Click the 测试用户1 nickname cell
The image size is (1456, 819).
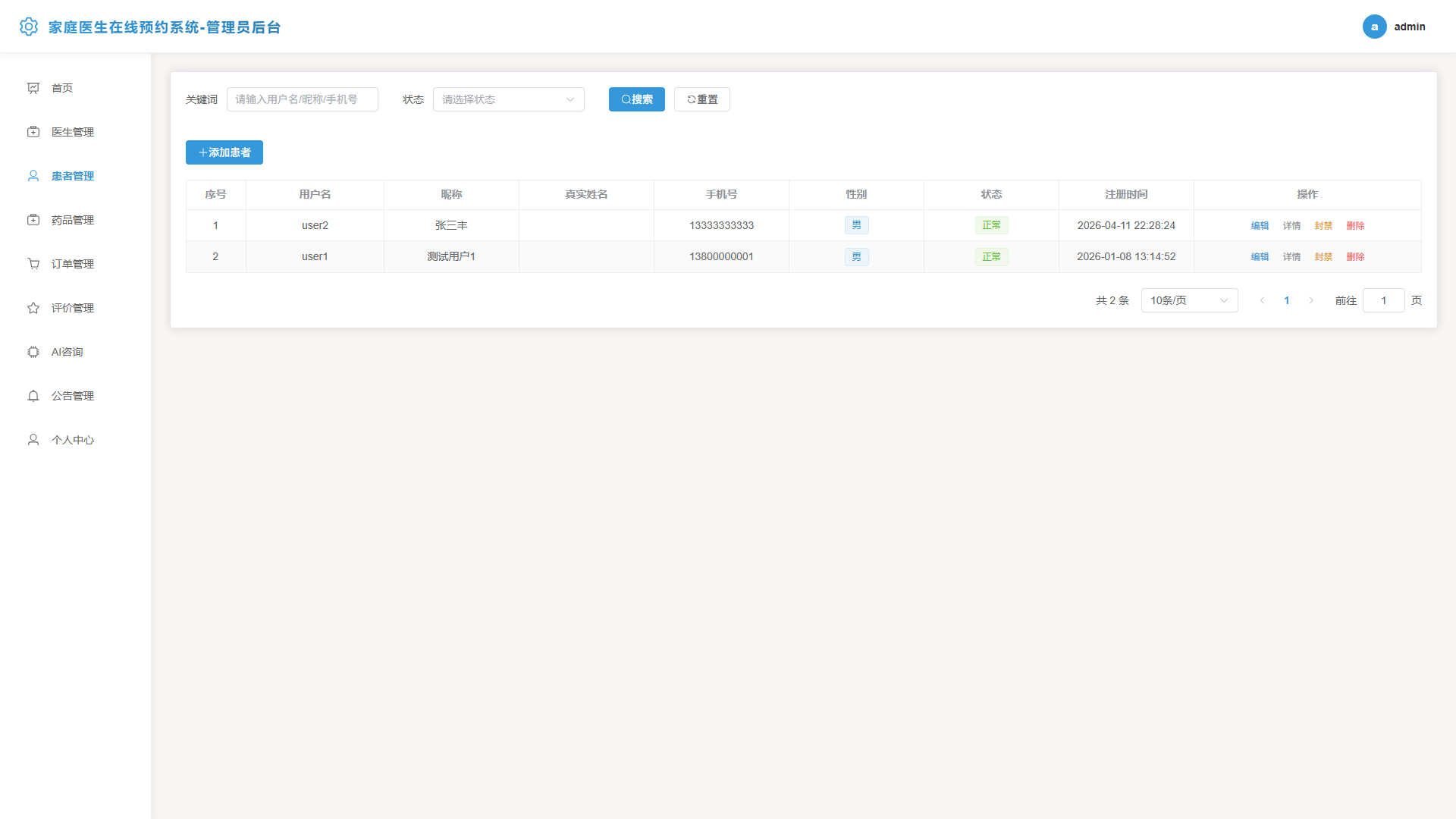(451, 256)
